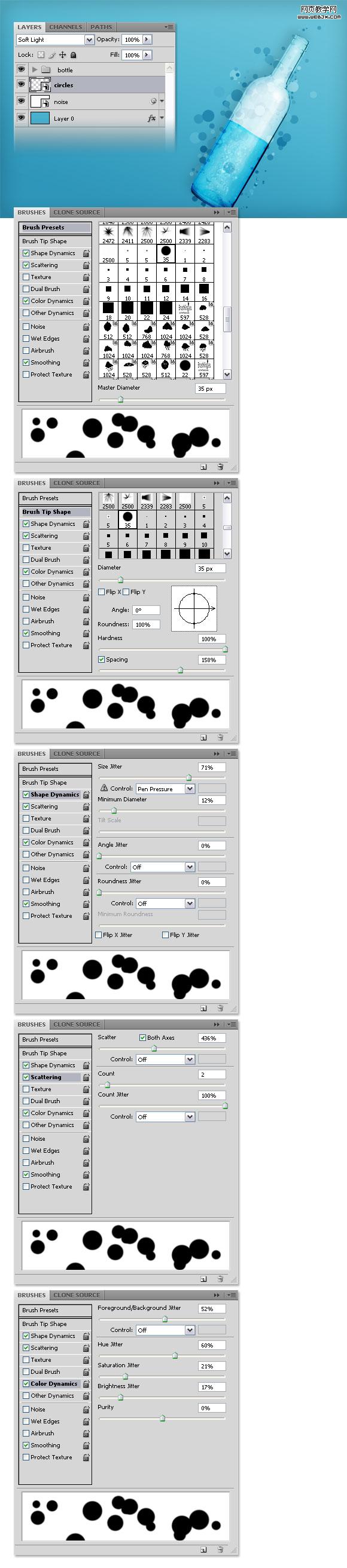Click warning triangle icon next to Pen Pressure control
347x1568 pixels.
(104, 788)
